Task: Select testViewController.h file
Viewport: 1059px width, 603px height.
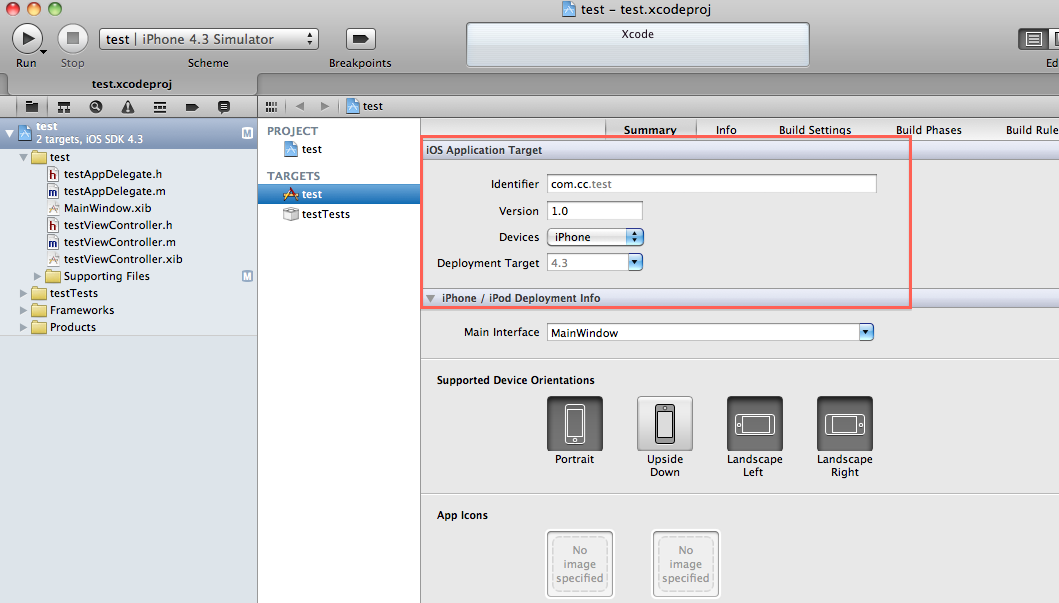Action: click(x=118, y=225)
